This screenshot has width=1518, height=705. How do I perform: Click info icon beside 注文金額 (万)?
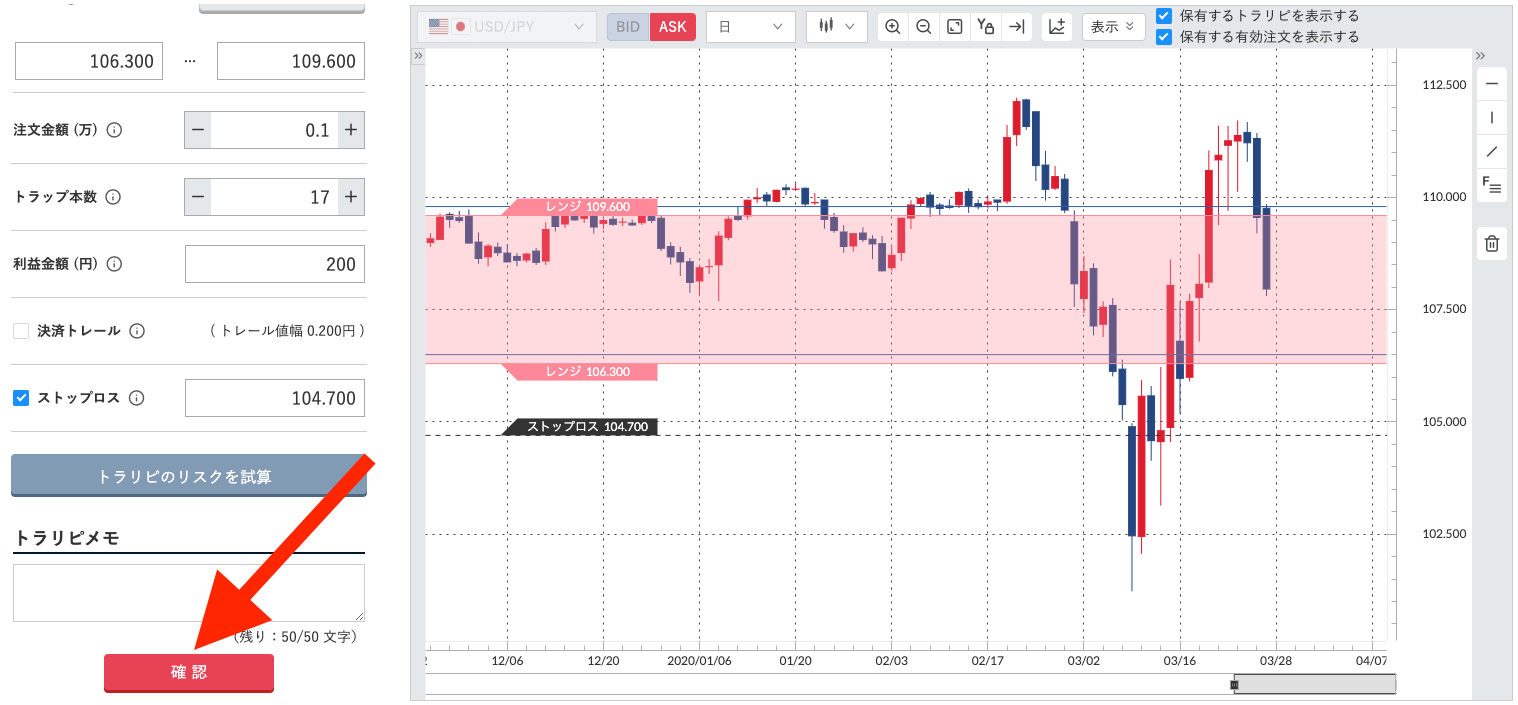coord(114,130)
